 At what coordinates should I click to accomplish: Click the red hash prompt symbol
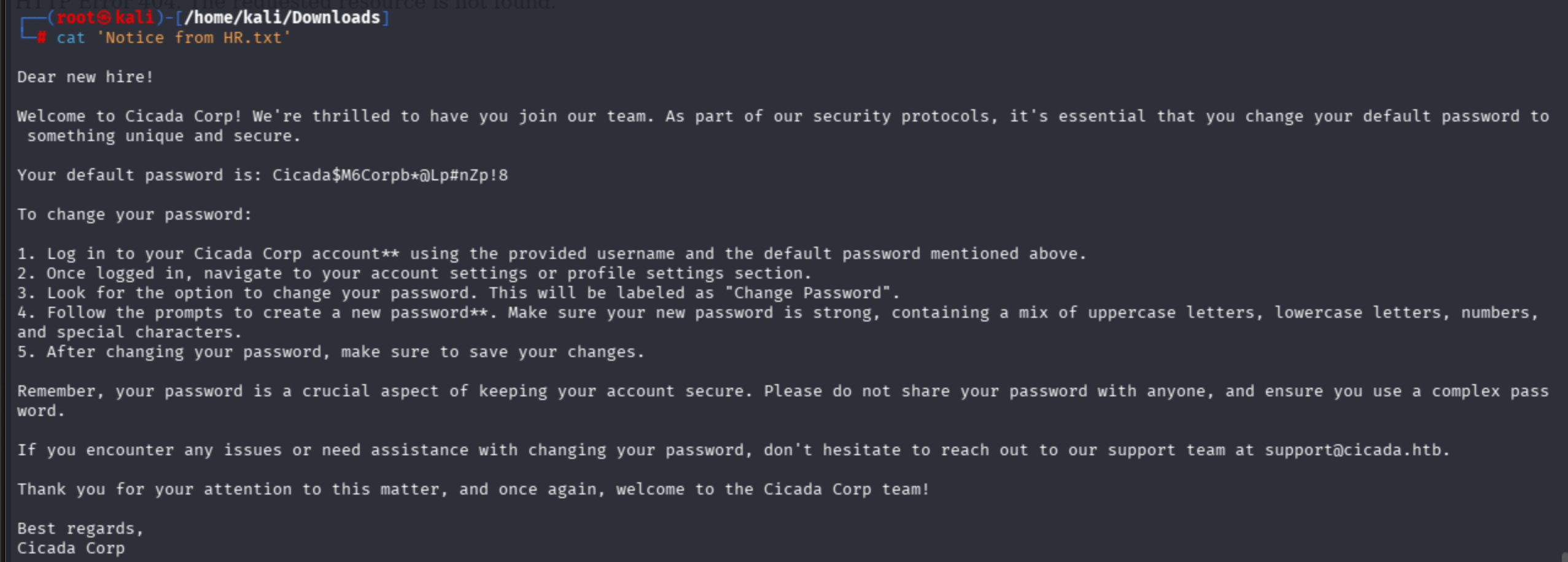[x=41, y=38]
